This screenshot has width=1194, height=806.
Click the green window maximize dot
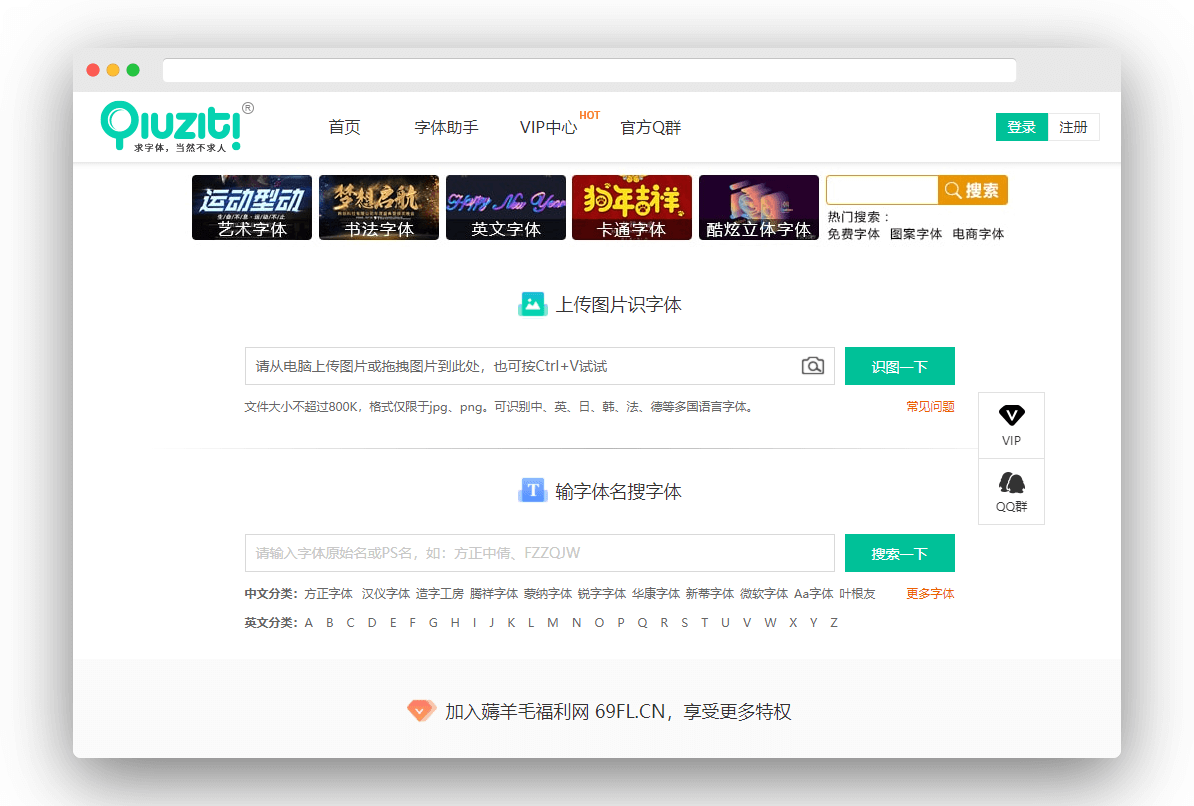click(133, 70)
